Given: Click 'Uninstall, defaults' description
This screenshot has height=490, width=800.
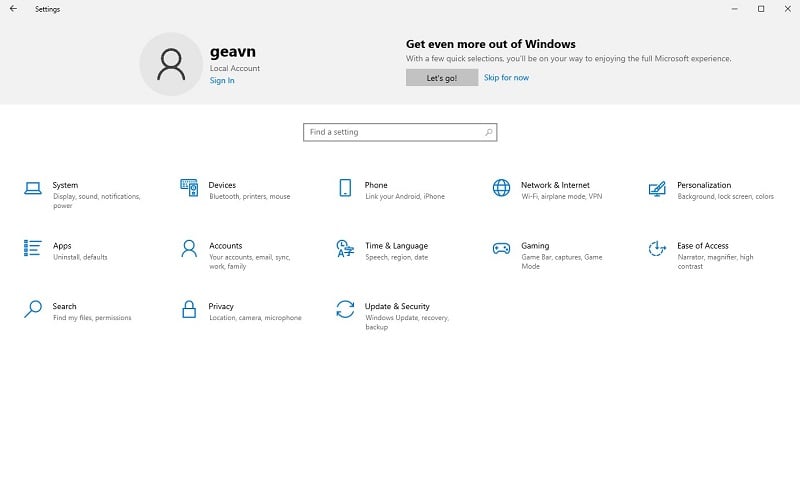Looking at the screenshot, I should point(80,257).
